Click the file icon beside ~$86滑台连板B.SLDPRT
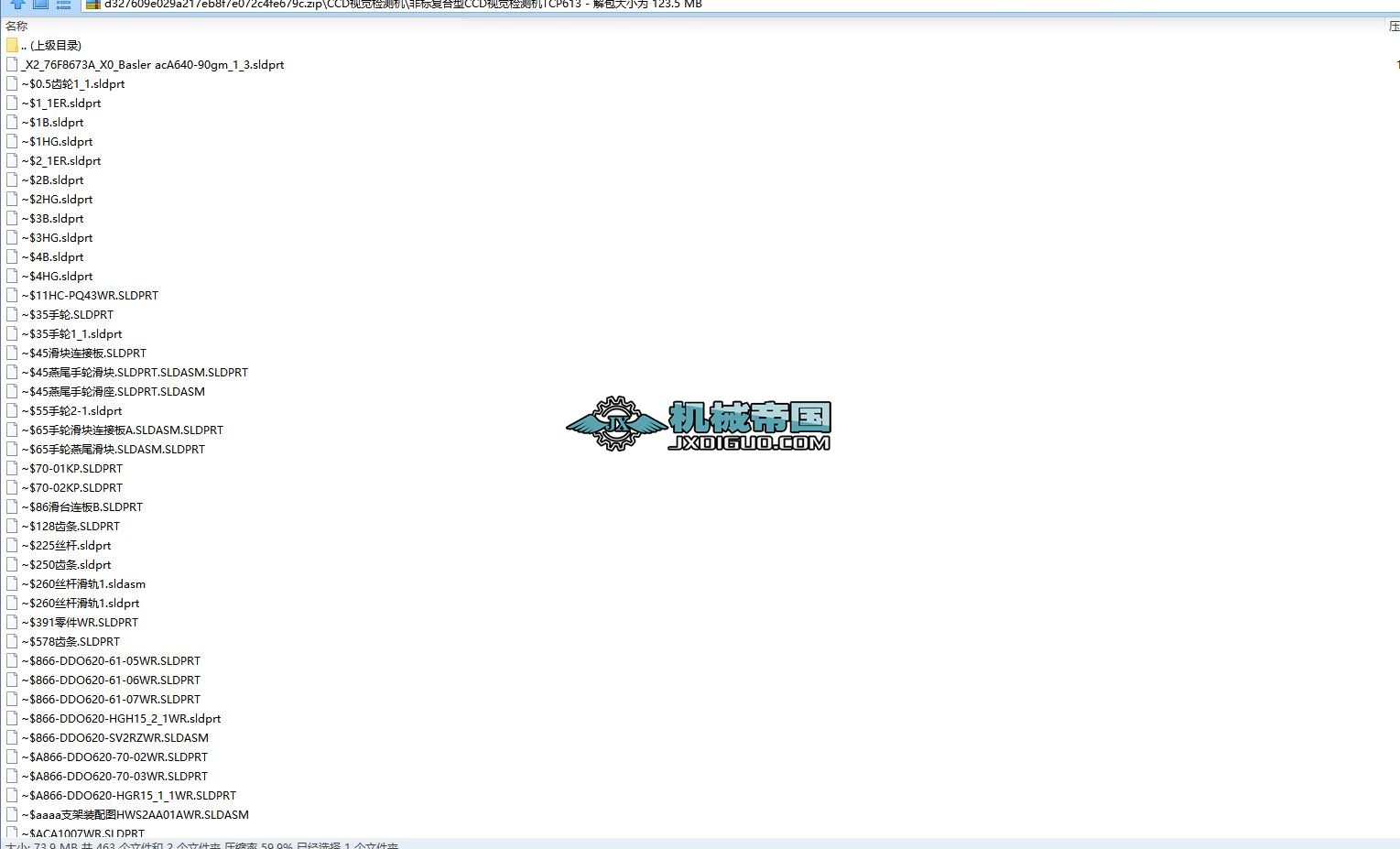The height and width of the screenshot is (849, 1400). click(12, 507)
